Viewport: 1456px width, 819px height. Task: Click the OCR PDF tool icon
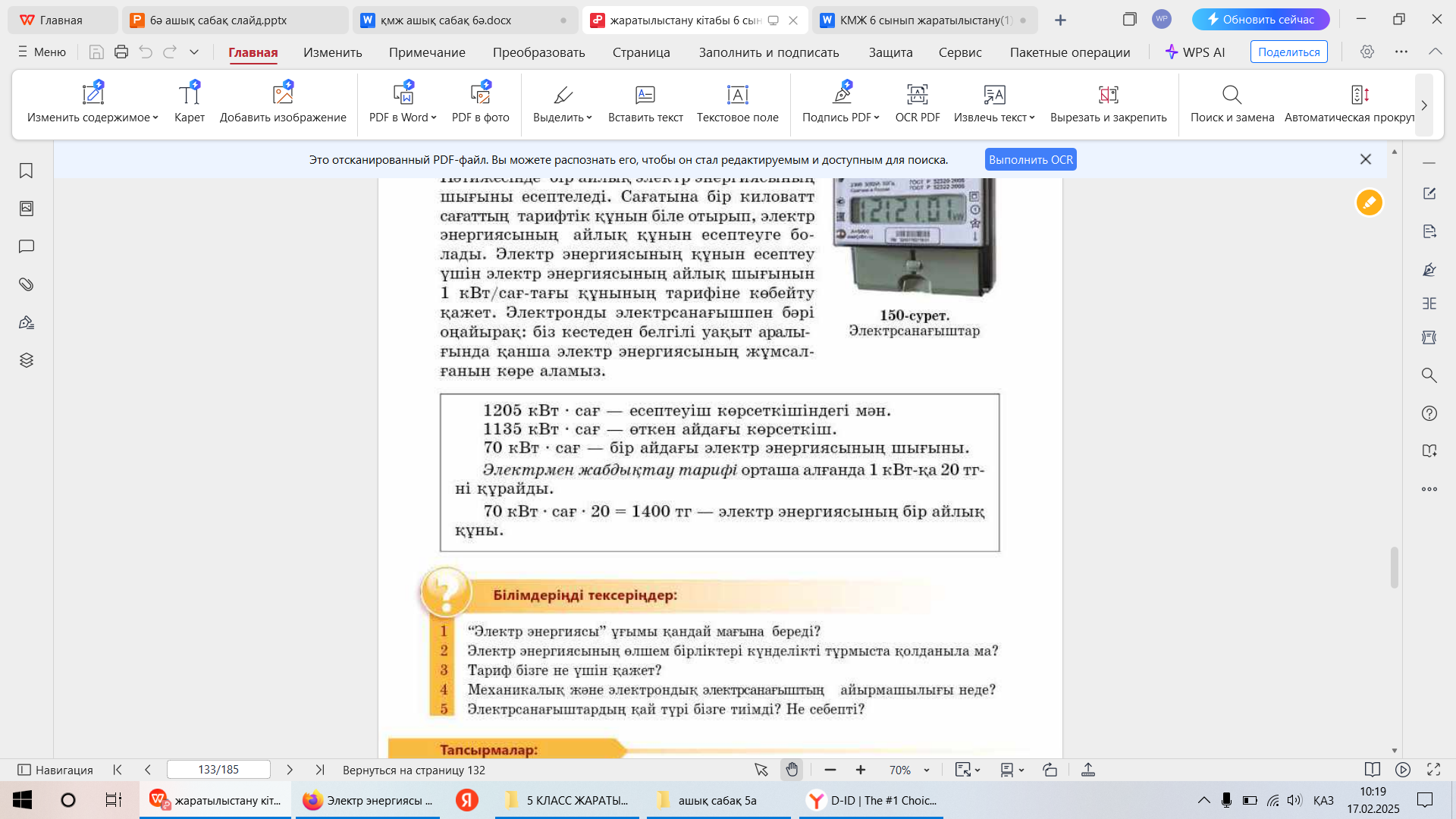click(x=917, y=95)
